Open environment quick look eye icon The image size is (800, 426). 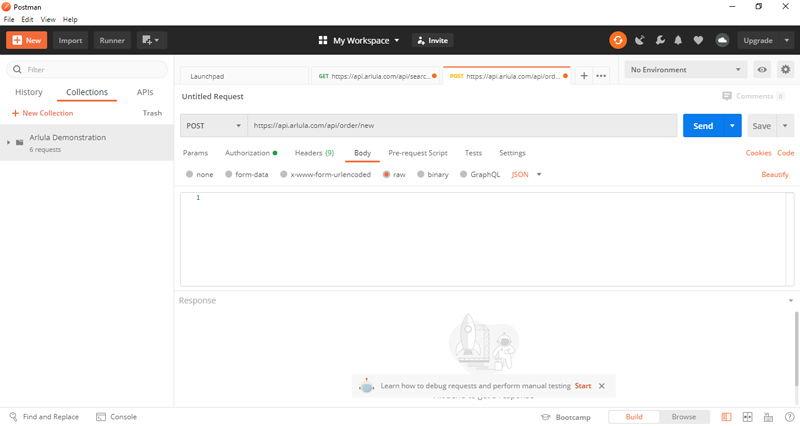click(762, 69)
